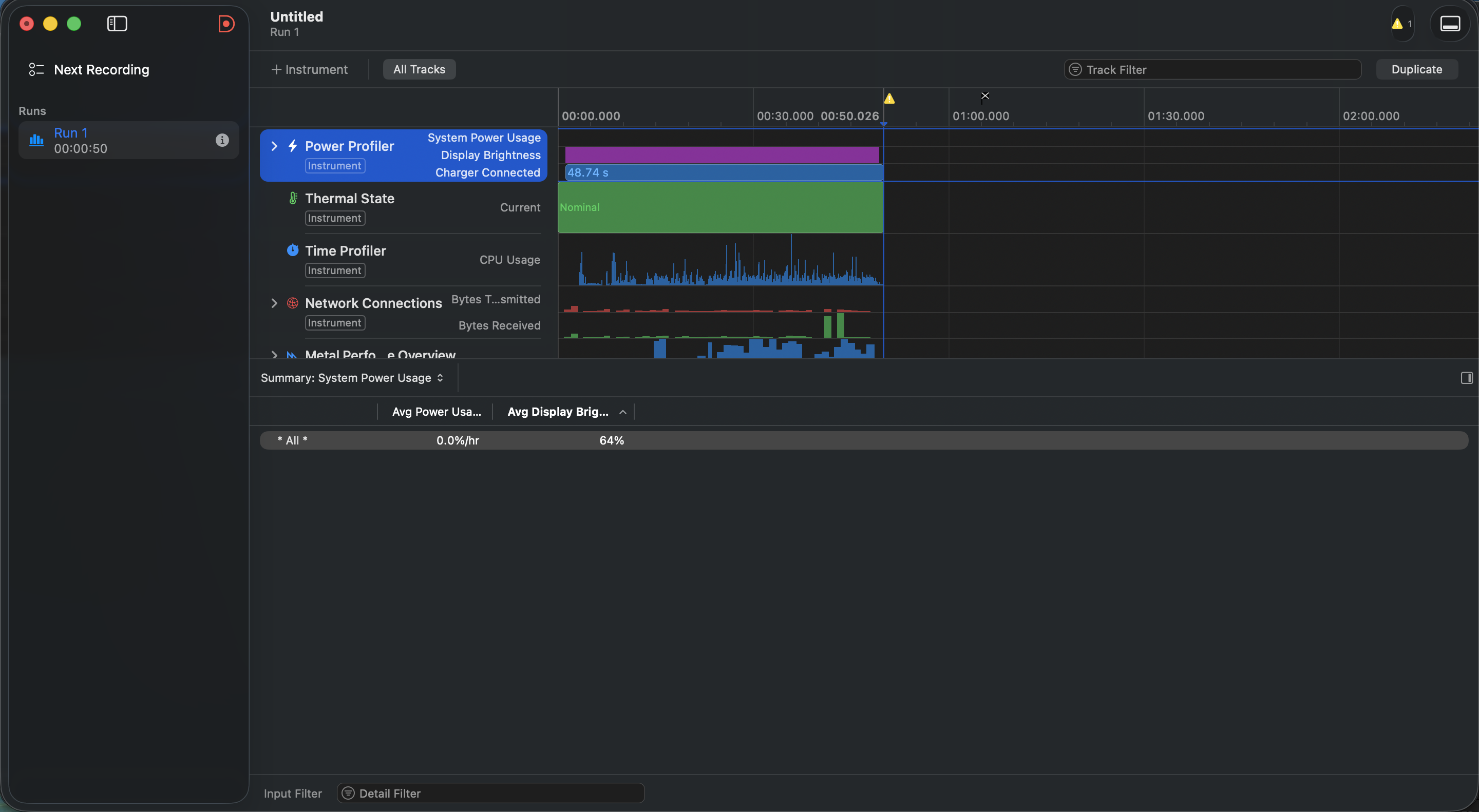This screenshot has width=1479, height=812.
Task: Open the Summary: System Power Usage dropdown
Action: [x=352, y=378]
